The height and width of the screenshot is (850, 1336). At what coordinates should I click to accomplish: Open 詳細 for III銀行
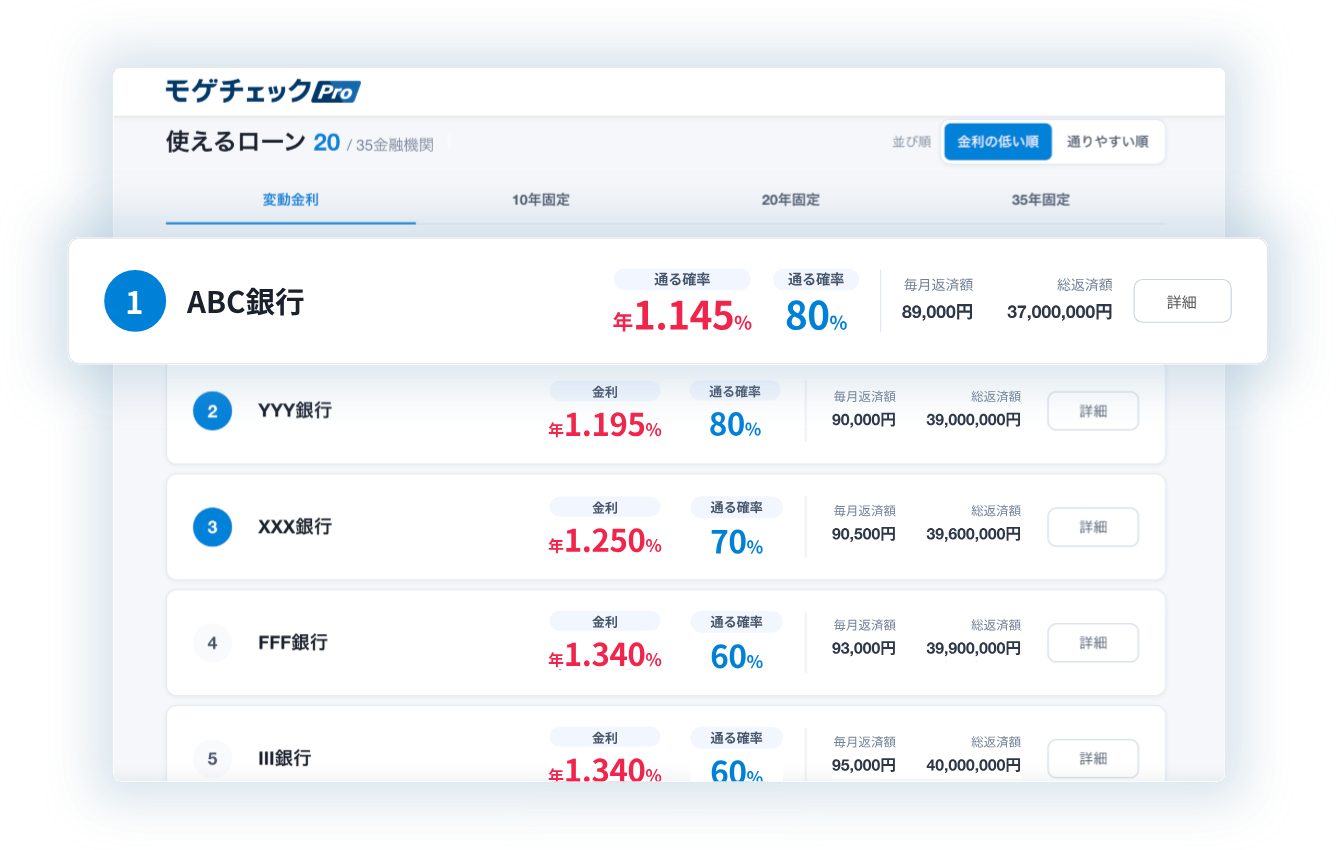point(1093,759)
